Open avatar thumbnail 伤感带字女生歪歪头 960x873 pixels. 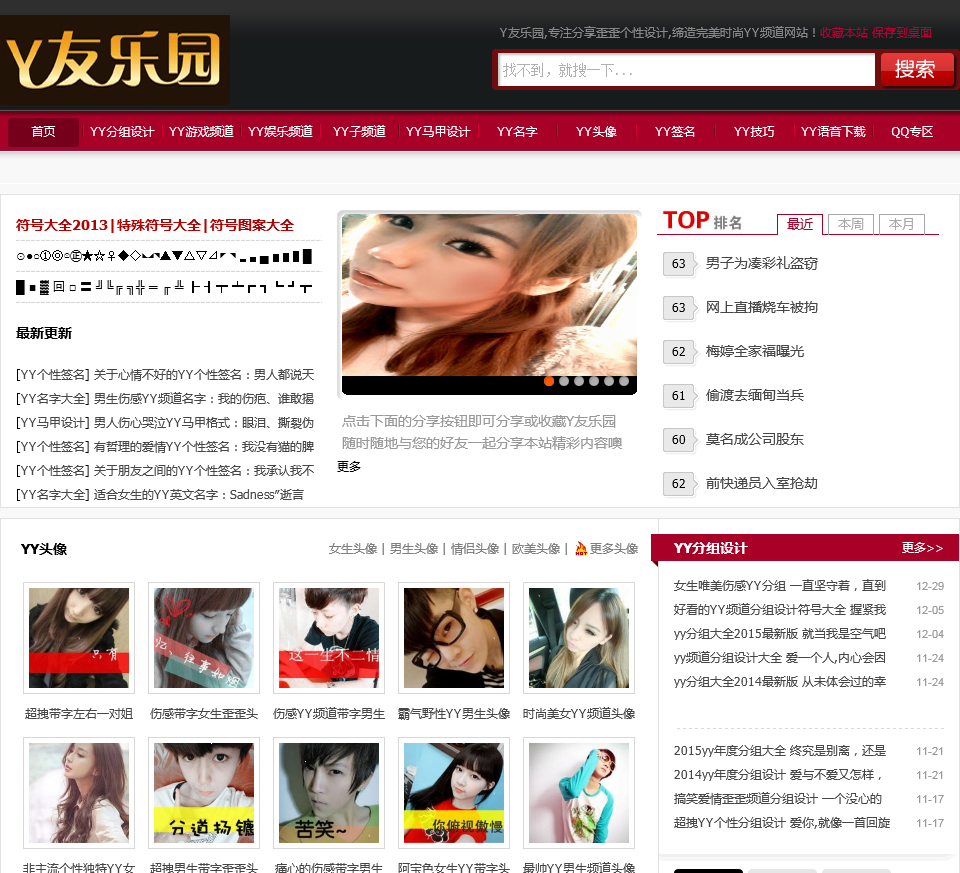pos(204,638)
